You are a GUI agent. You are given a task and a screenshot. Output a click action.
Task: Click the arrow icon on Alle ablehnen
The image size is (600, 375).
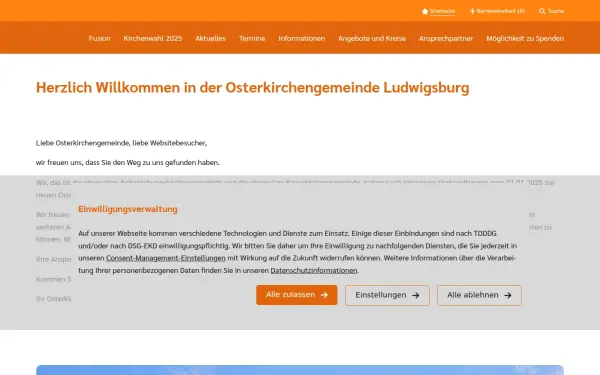[x=508, y=295]
